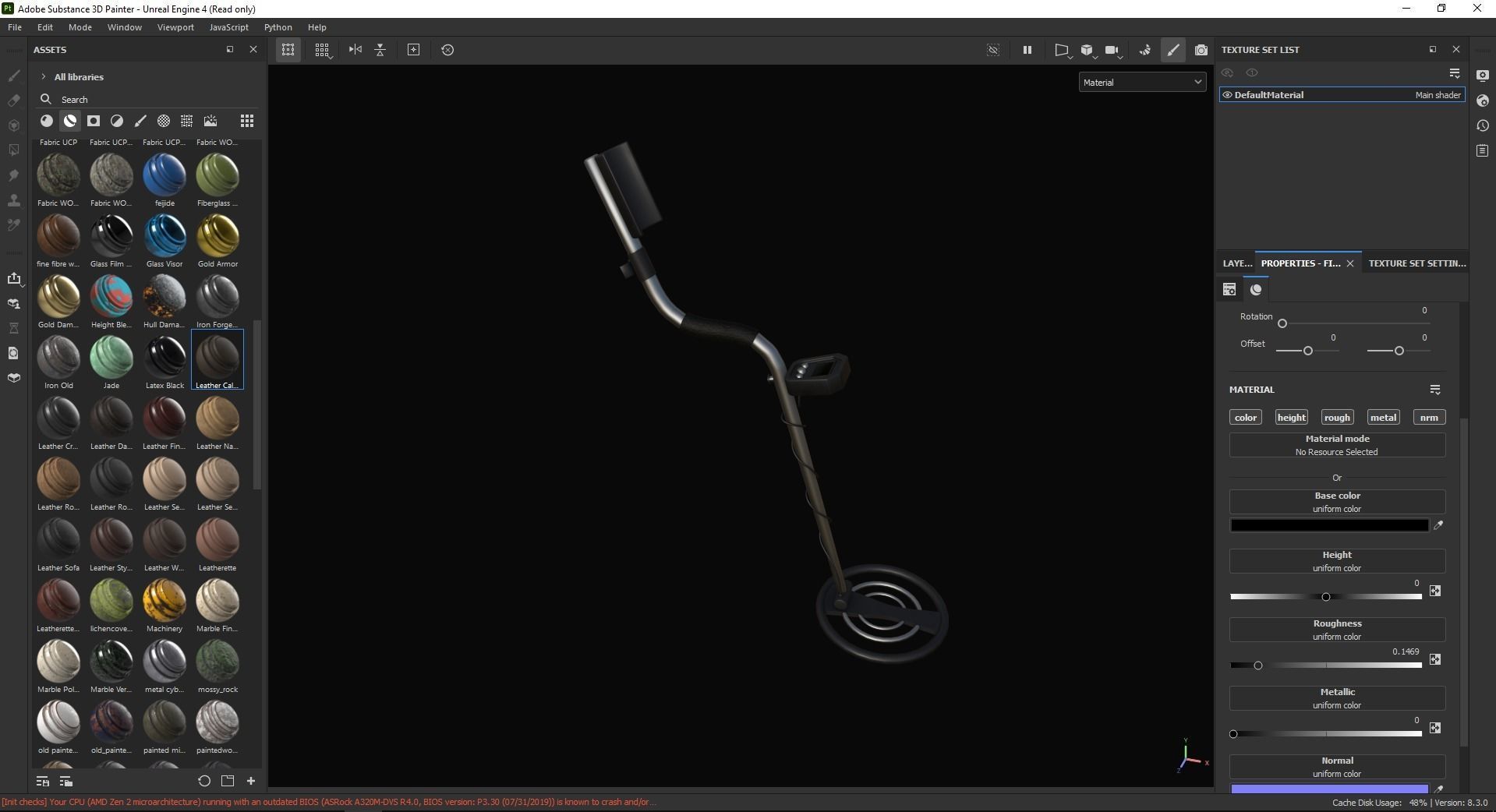
Task: Switch to the Layers tab
Action: (x=1237, y=263)
